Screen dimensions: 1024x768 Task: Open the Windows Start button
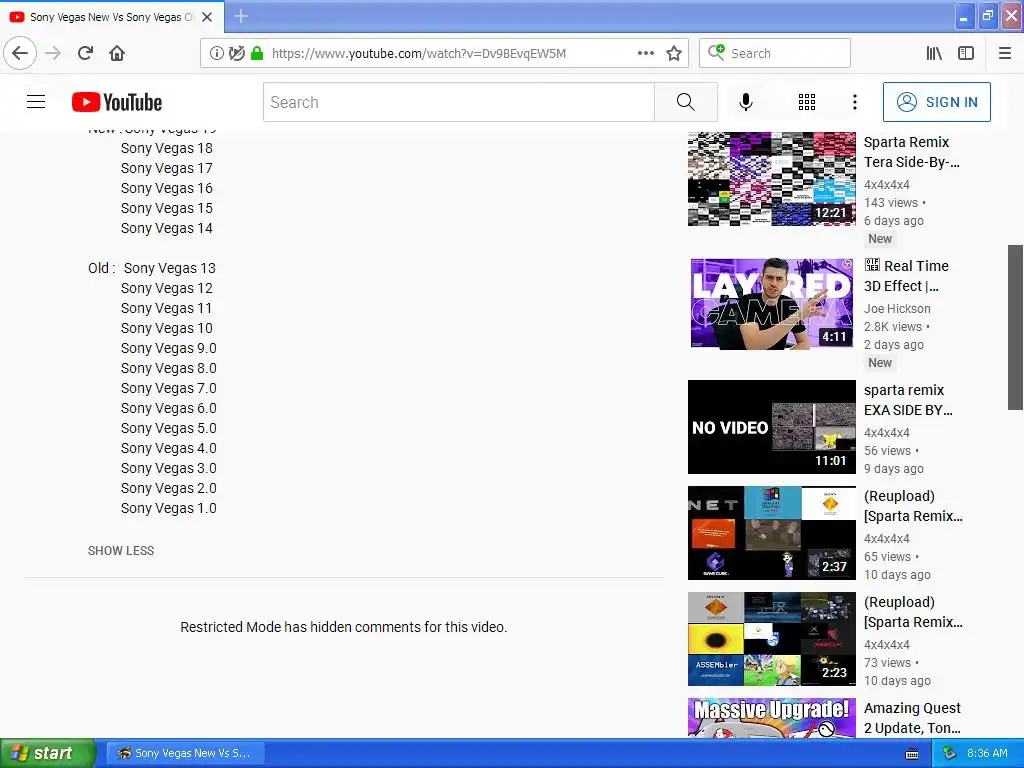coord(47,753)
